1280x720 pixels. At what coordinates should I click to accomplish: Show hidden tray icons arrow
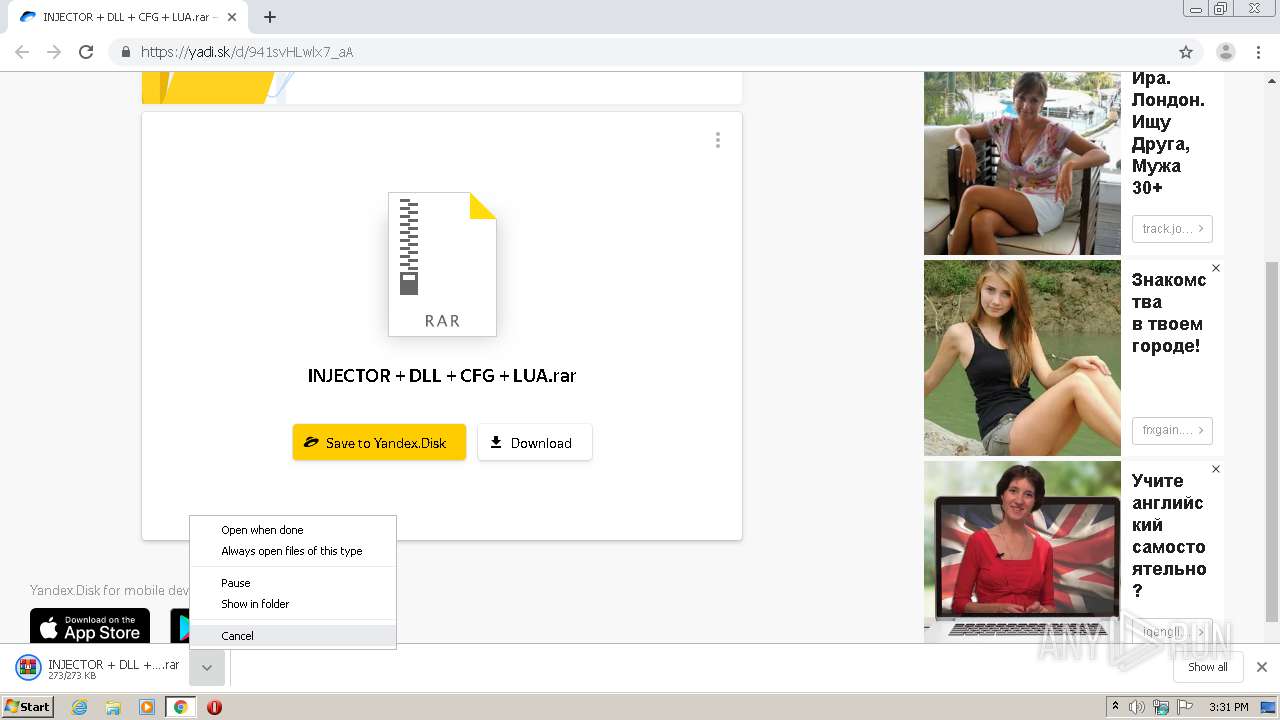(x=1116, y=707)
